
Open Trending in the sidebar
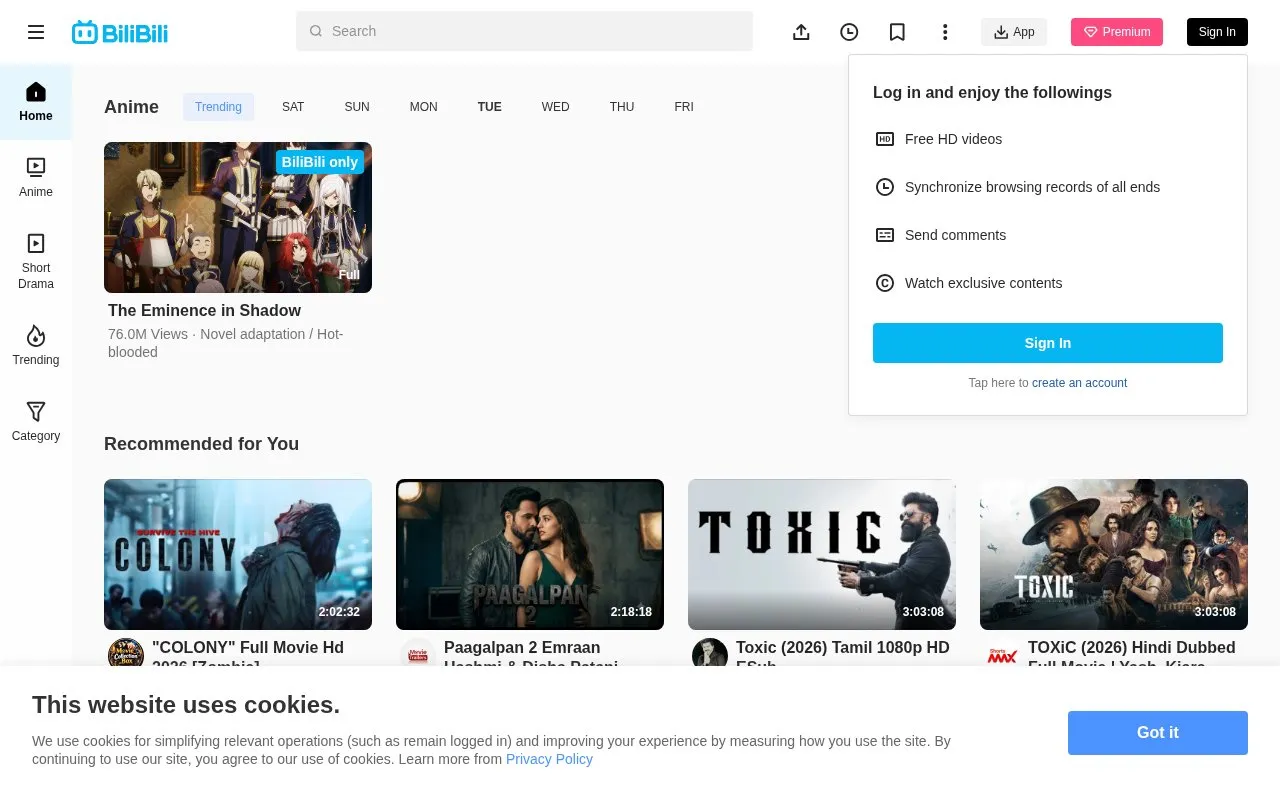(36, 346)
